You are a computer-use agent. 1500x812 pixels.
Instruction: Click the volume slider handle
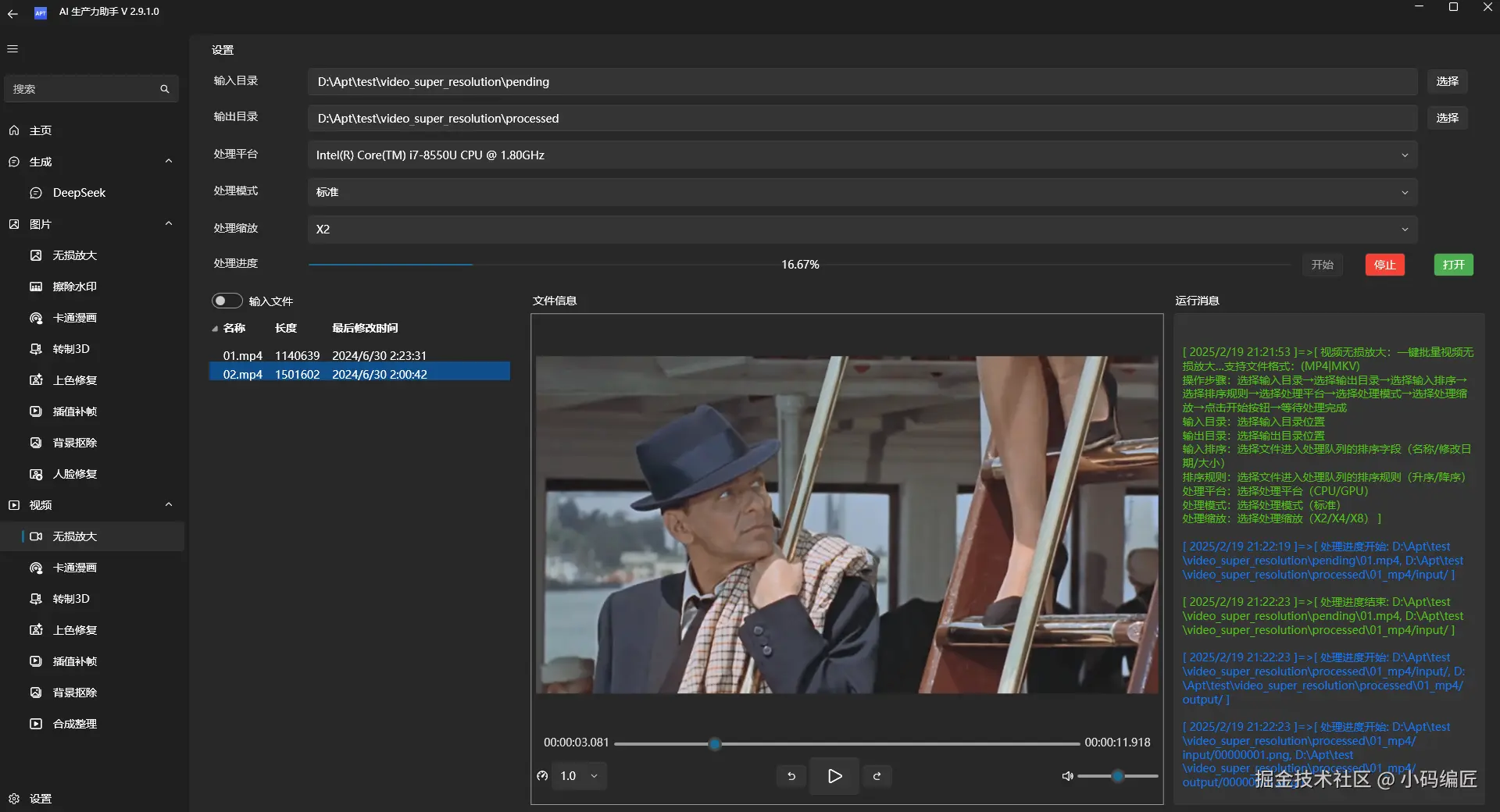(x=1118, y=776)
